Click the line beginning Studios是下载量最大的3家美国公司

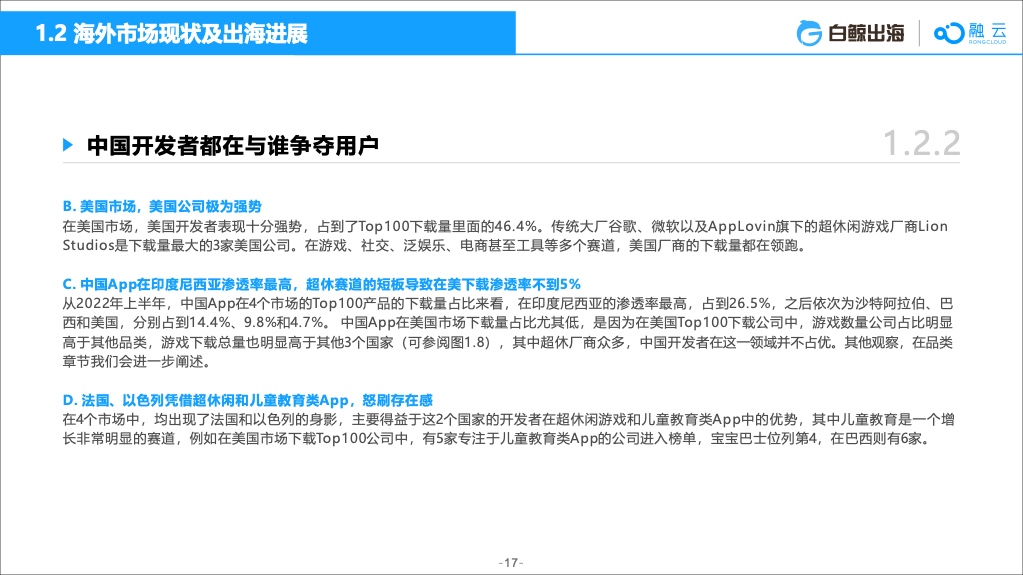(436, 246)
